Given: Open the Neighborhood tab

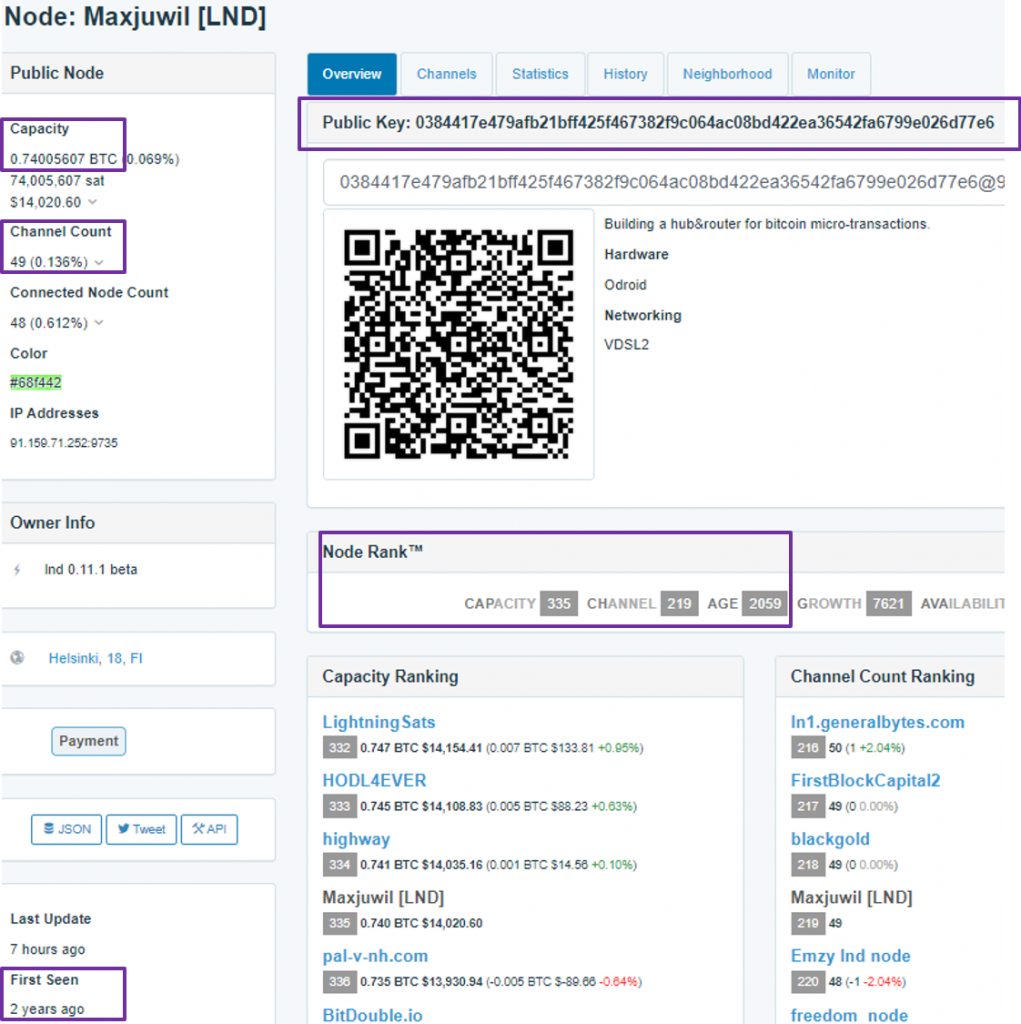Looking at the screenshot, I should tap(727, 74).
